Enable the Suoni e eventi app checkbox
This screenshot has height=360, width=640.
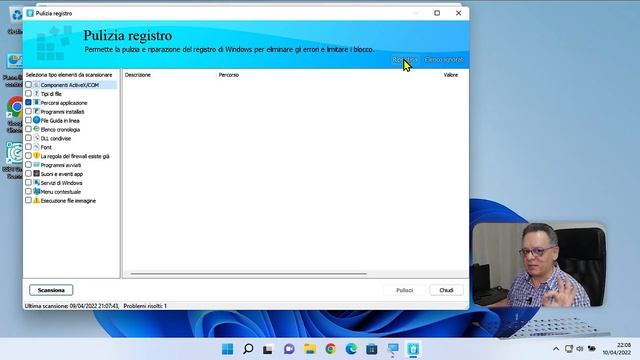(28, 173)
